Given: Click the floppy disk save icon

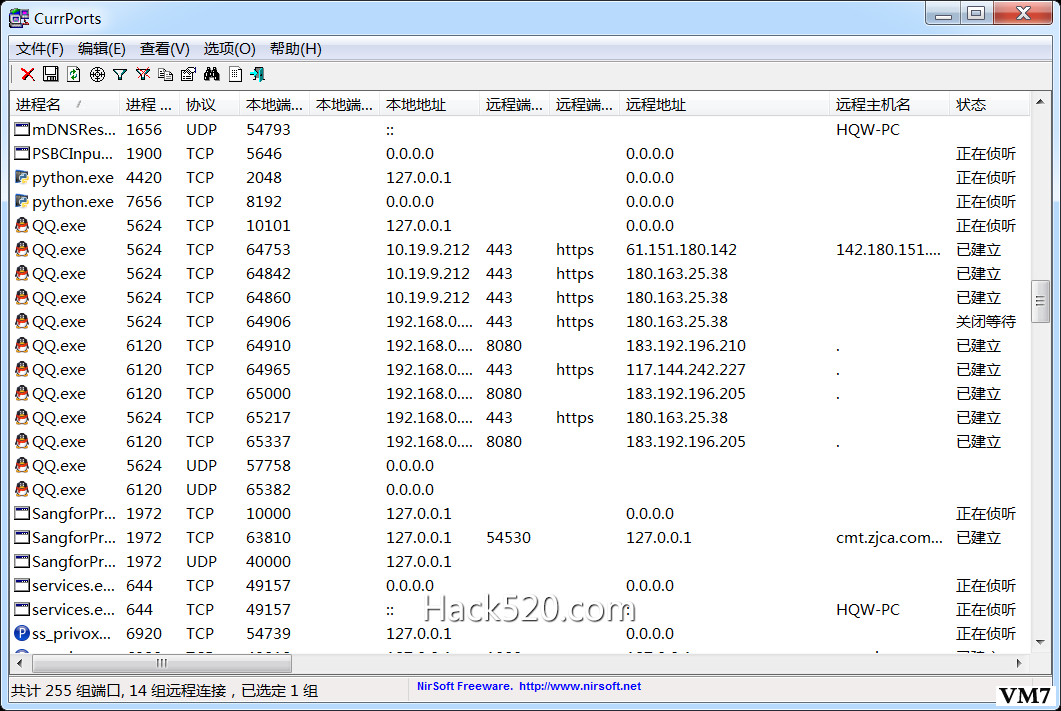Looking at the screenshot, I should tap(51, 74).
